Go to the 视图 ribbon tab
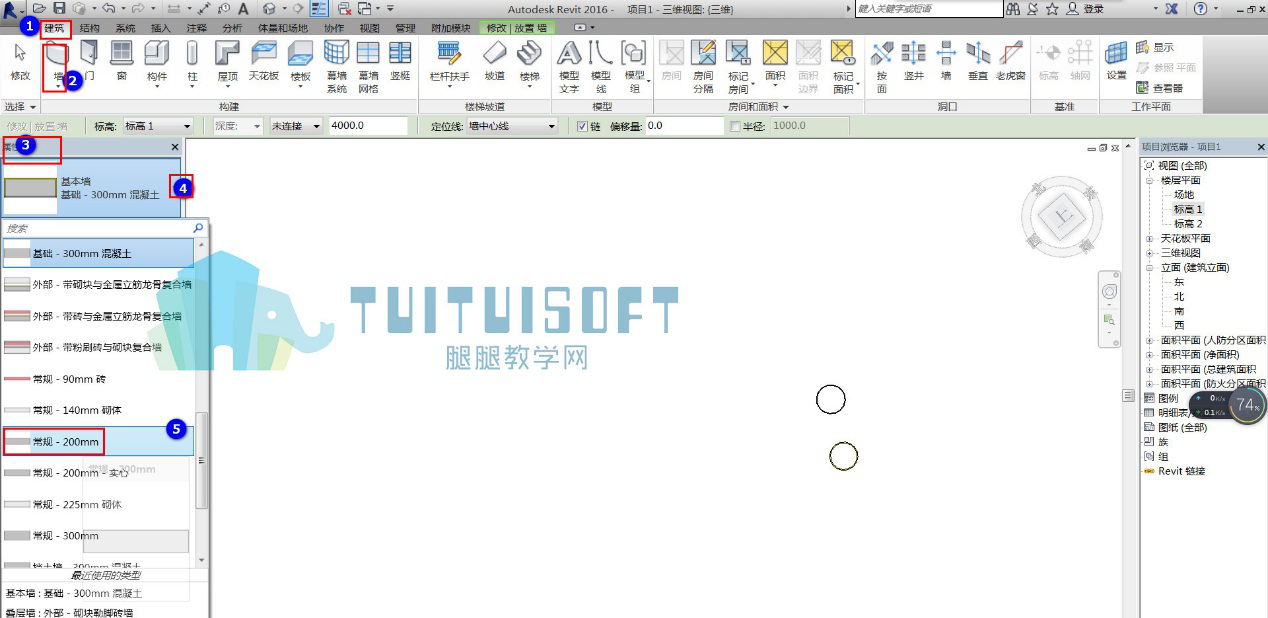This screenshot has height=618, width=1268. pyautogui.click(x=369, y=28)
